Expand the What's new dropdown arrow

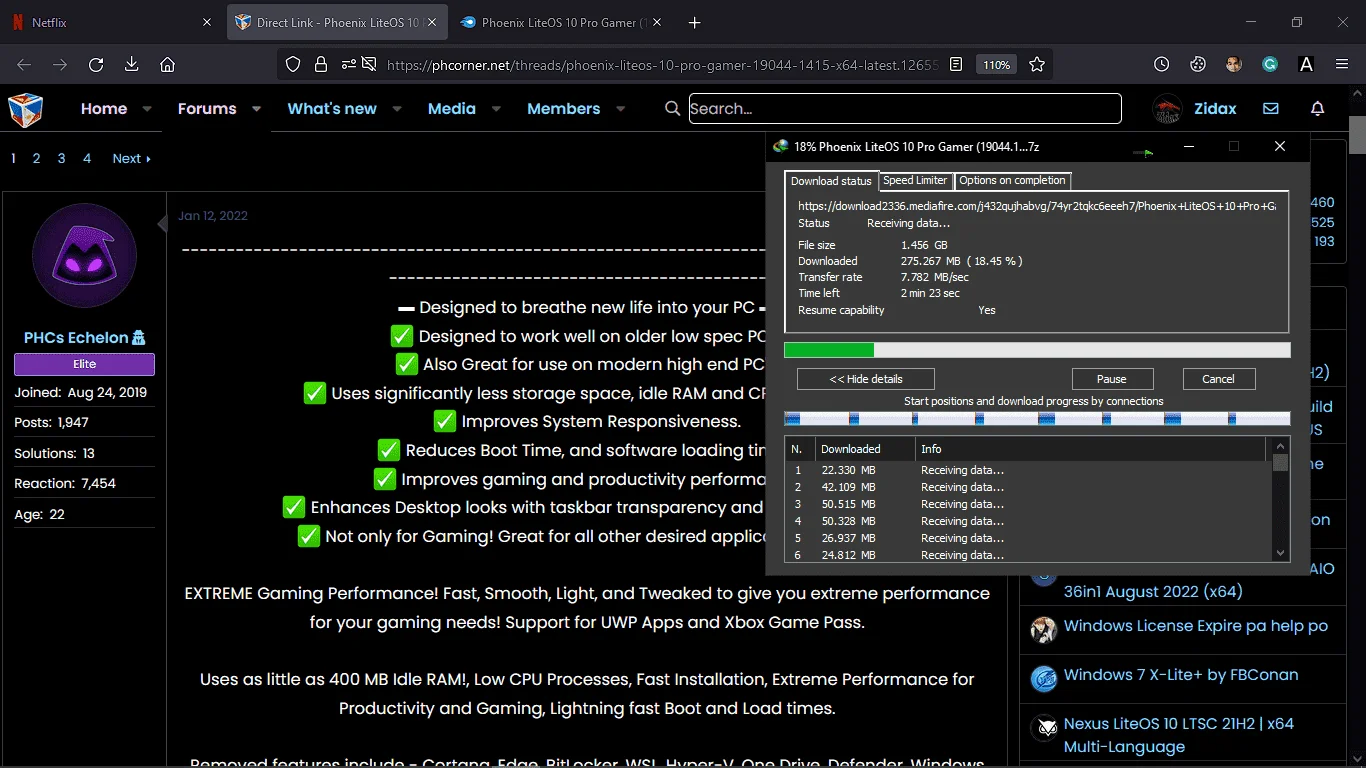pos(397,108)
